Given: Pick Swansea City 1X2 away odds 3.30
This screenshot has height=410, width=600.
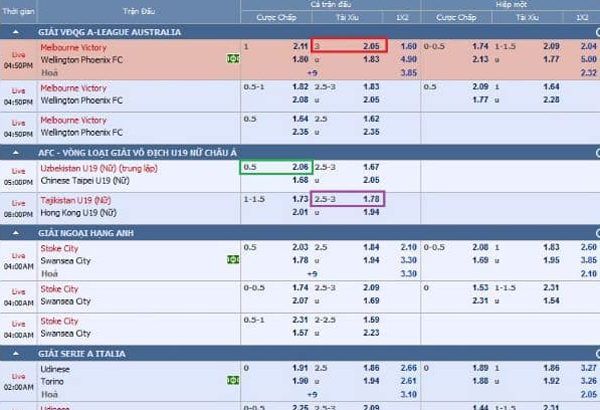Looking at the screenshot, I should click(409, 260).
